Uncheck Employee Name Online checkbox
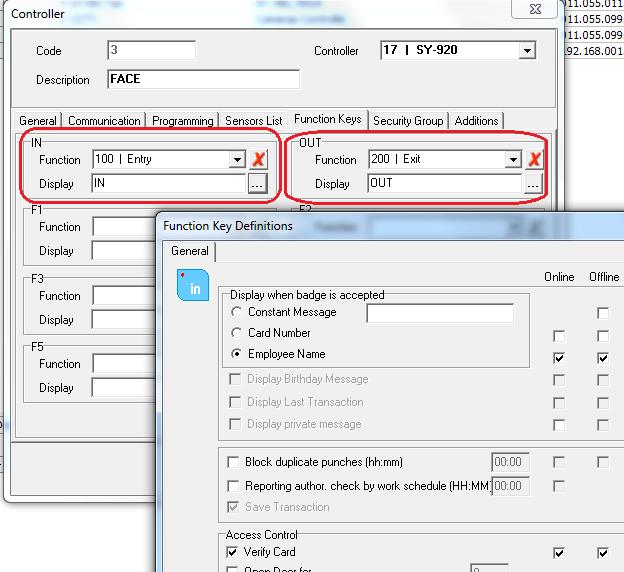 click(559, 357)
